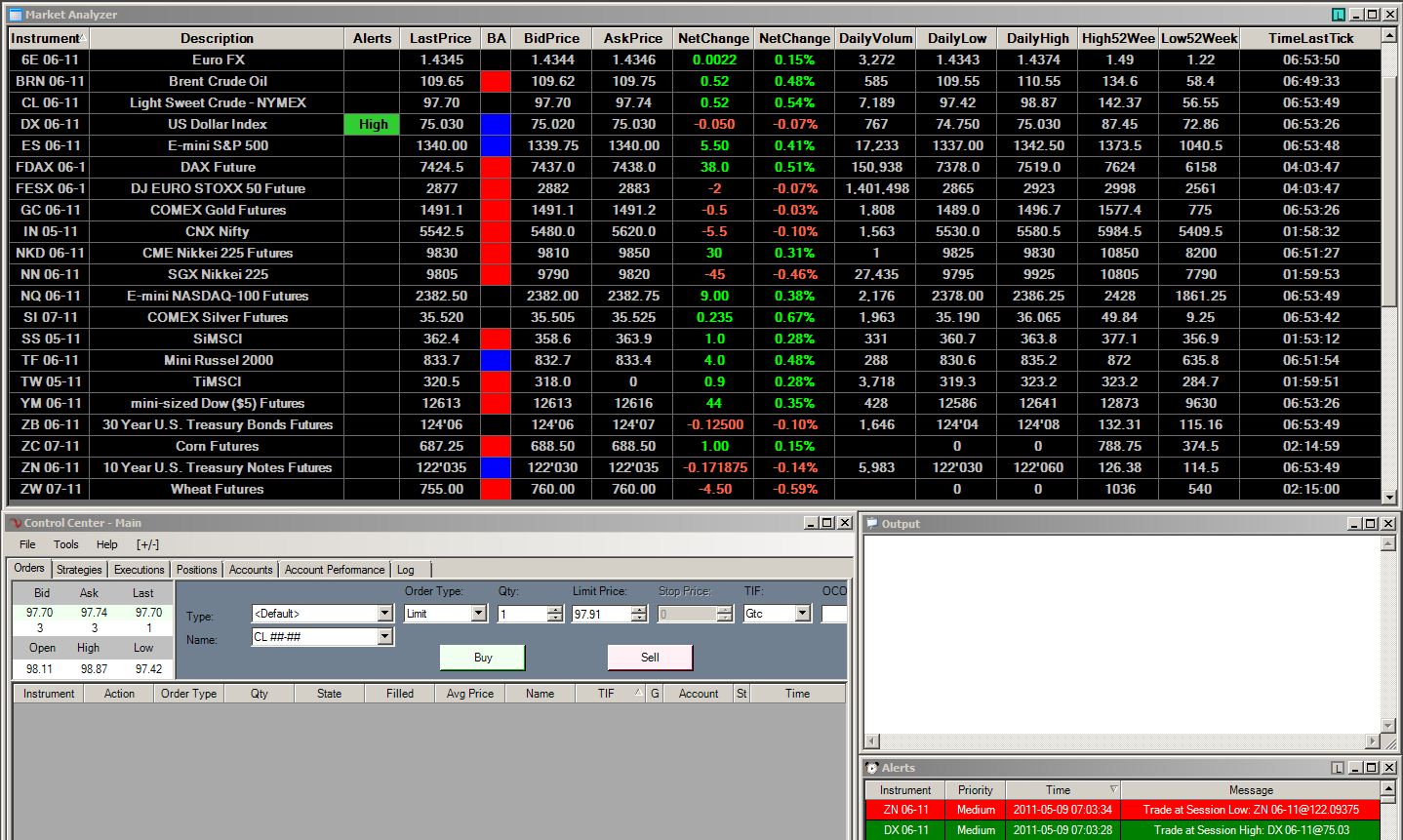Screen dimensions: 1403x840
Task: Click the teal L link icon in Market Analyzer title bar
Action: click(1339, 15)
